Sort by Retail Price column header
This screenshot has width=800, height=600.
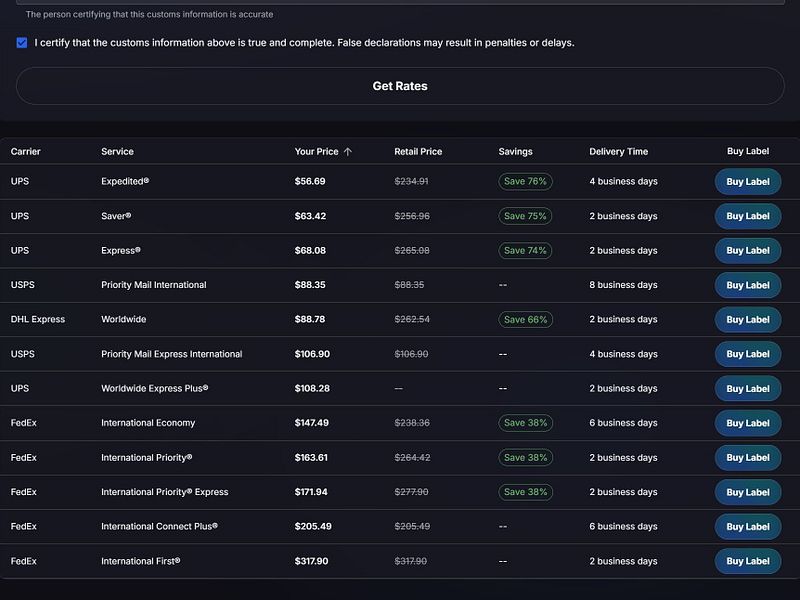point(418,152)
